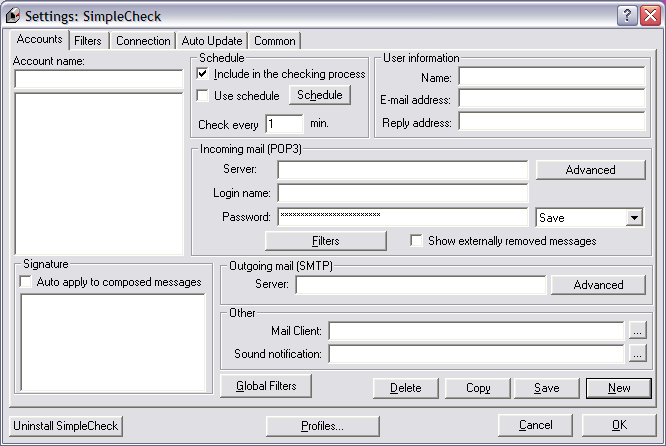666x446 pixels.
Task: Cancel the settings dialog
Action: [x=535, y=425]
